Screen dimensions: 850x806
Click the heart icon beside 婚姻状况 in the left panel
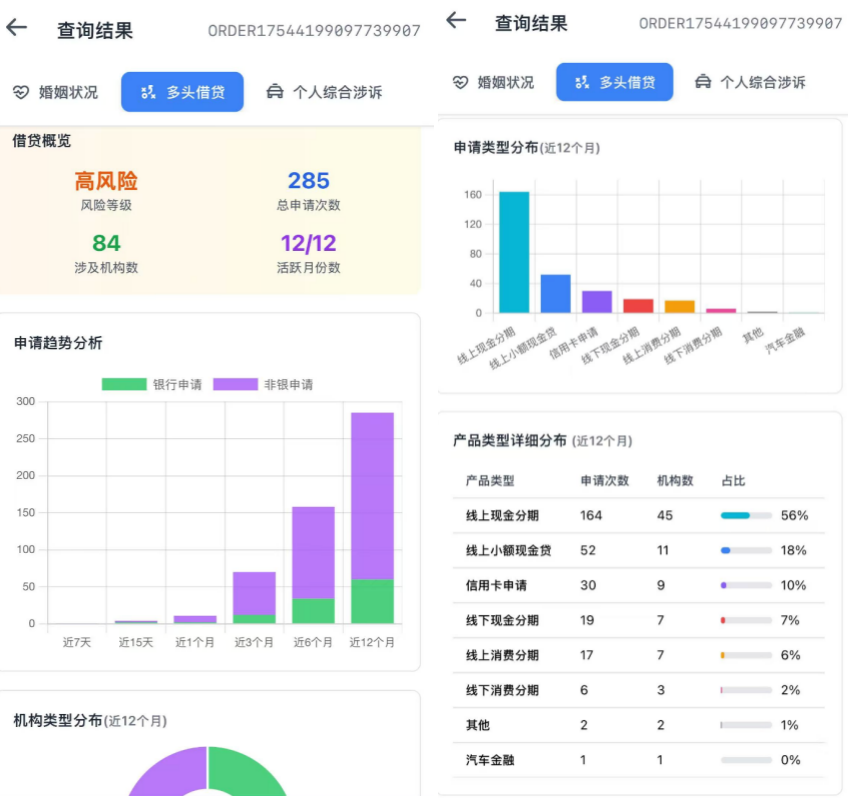coord(21,92)
